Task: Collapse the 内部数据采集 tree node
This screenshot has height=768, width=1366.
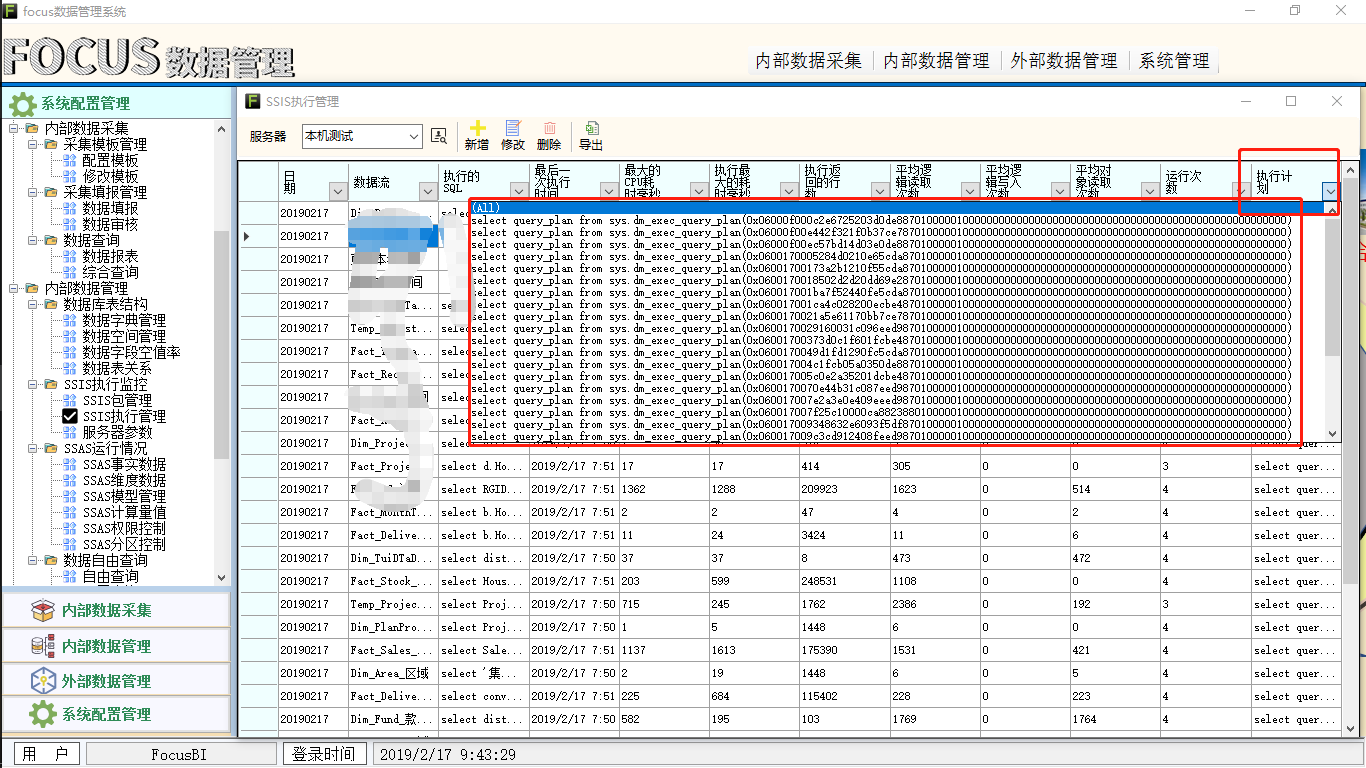Action: point(14,128)
